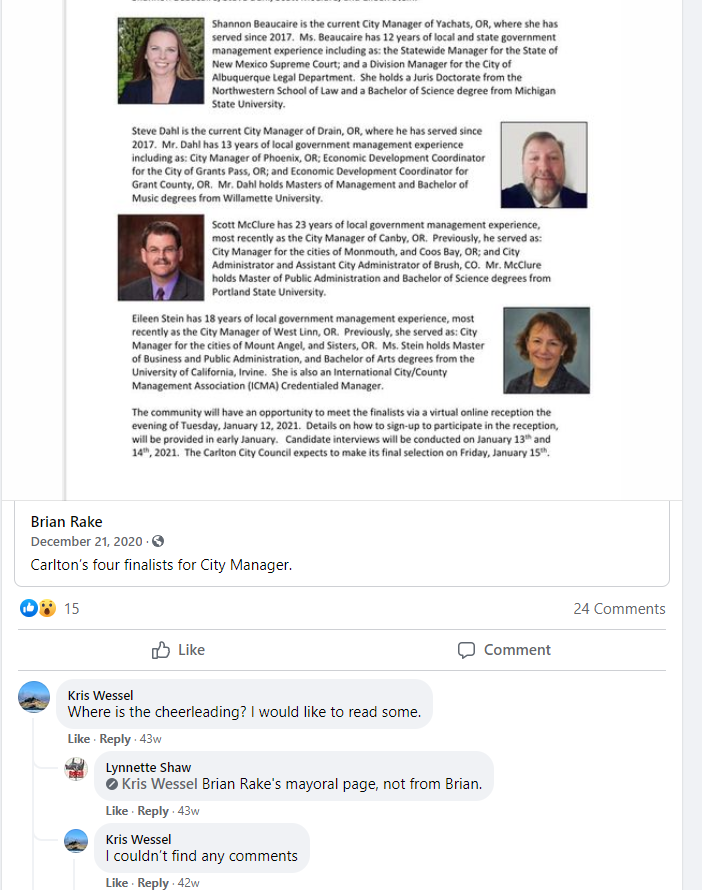Screen dimensions: 702x890
Task: Like the post with thumbs-up button
Action: 178,650
